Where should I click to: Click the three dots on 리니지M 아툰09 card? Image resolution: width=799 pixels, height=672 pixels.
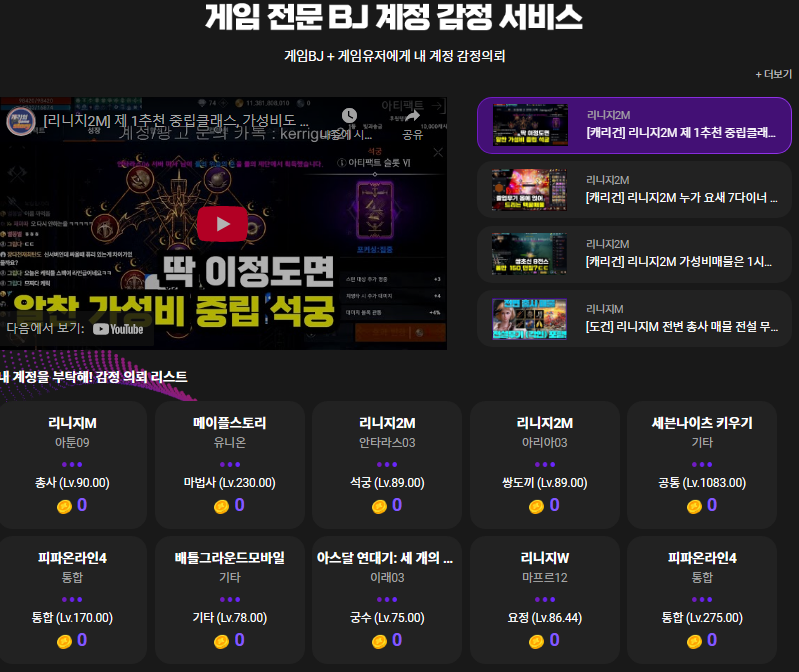[72, 465]
